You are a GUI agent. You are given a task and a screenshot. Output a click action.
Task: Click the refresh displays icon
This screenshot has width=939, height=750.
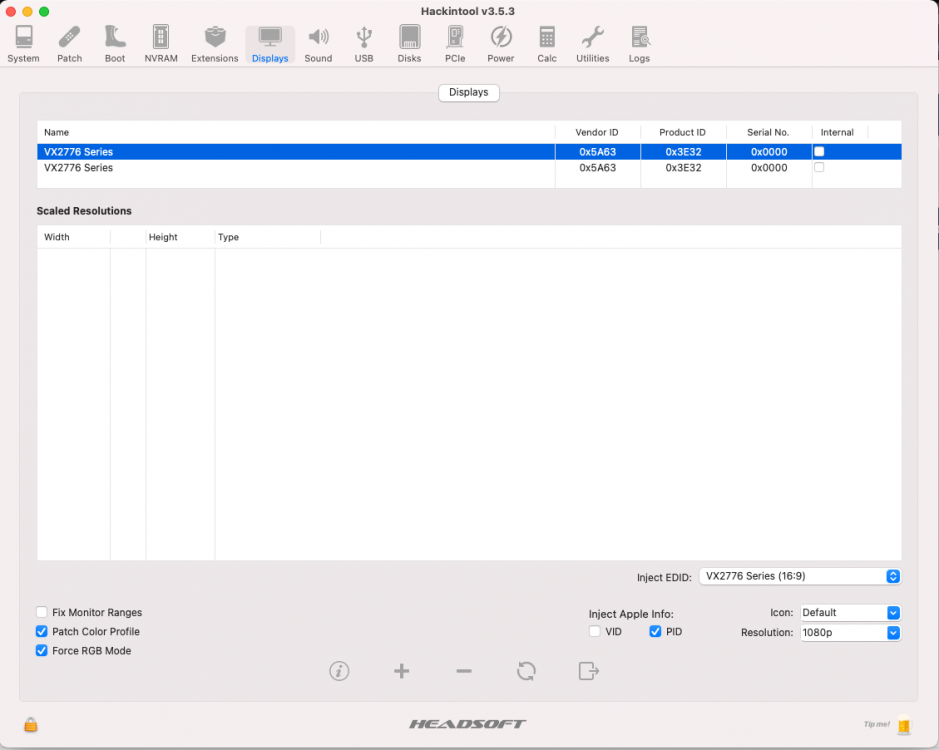[526, 671]
